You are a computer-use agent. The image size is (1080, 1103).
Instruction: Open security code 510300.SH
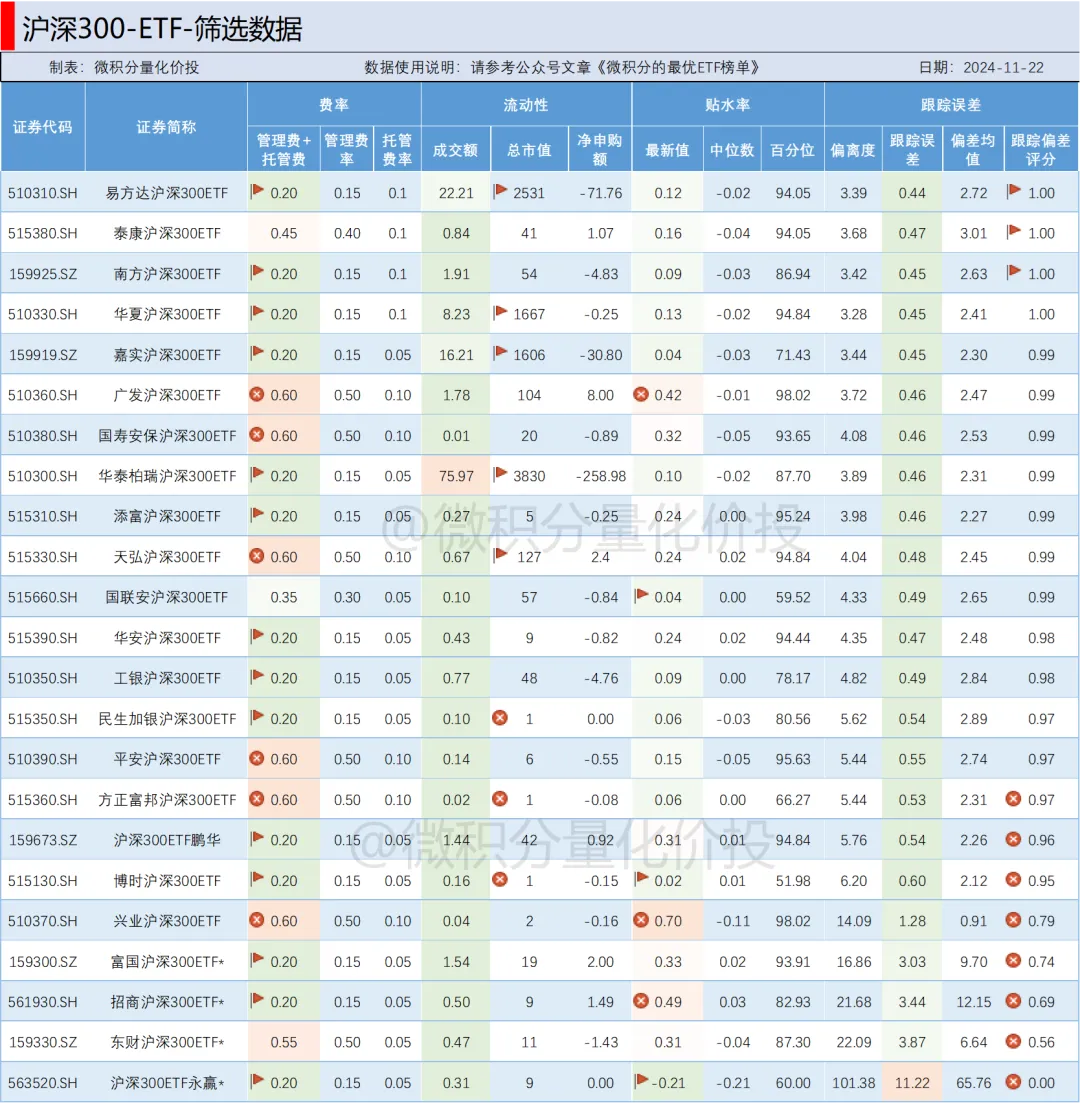pyautogui.click(x=43, y=476)
